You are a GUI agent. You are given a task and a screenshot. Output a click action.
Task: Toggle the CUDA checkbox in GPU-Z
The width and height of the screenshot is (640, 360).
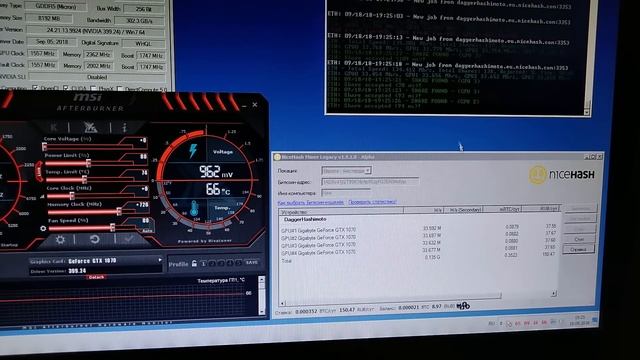tap(66, 88)
